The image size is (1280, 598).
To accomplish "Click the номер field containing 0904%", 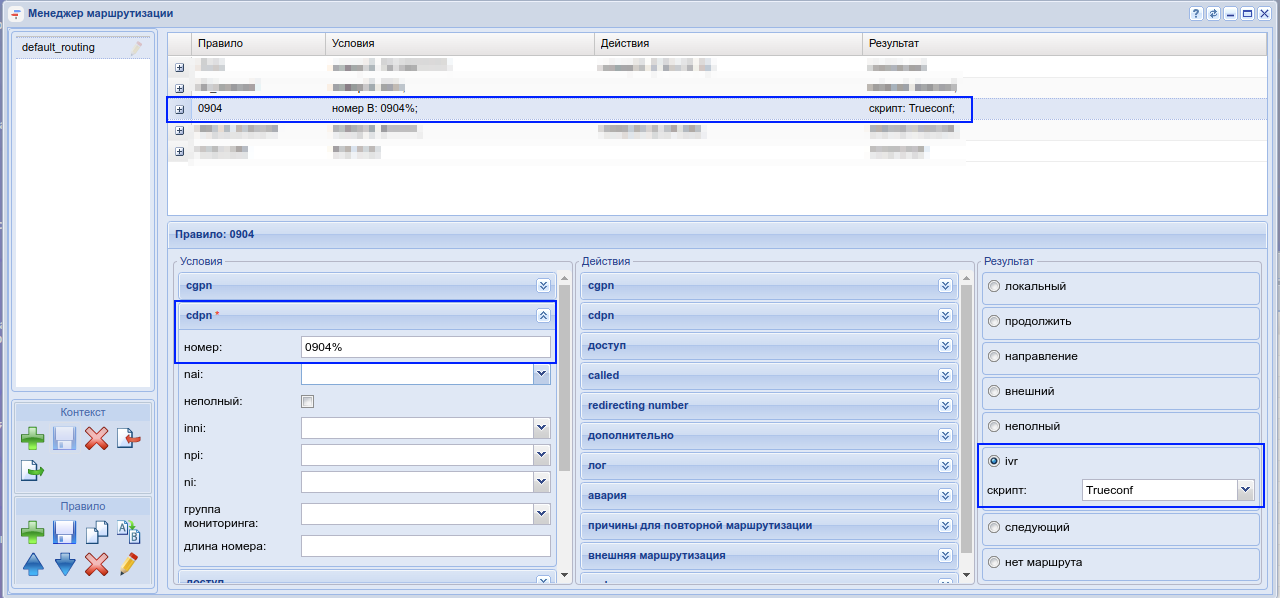I will pos(426,347).
